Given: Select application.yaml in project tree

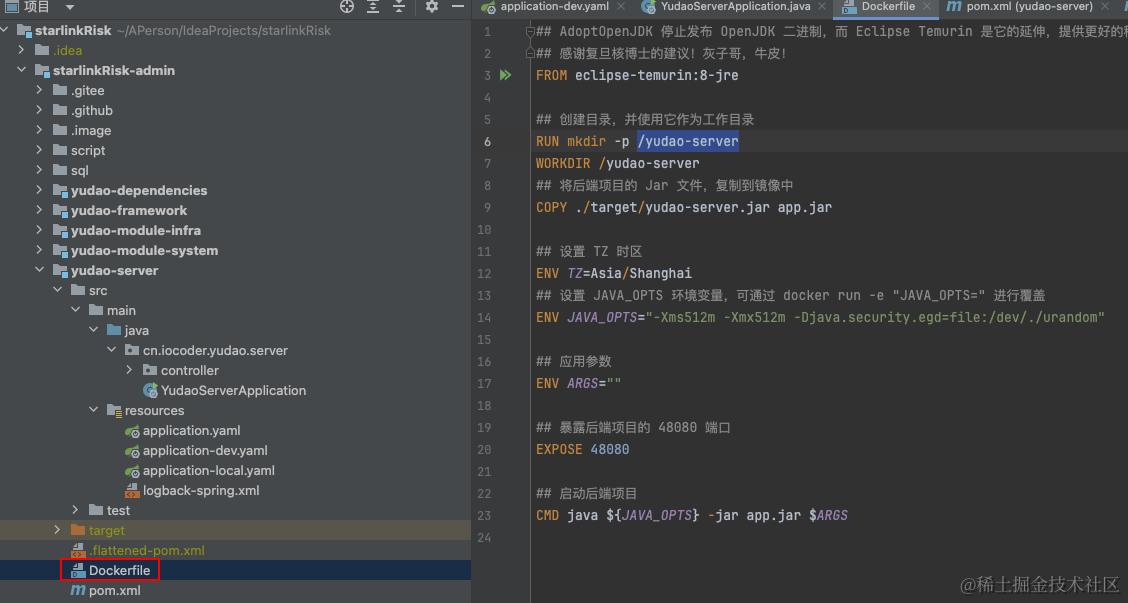Looking at the screenshot, I should click(x=191, y=430).
